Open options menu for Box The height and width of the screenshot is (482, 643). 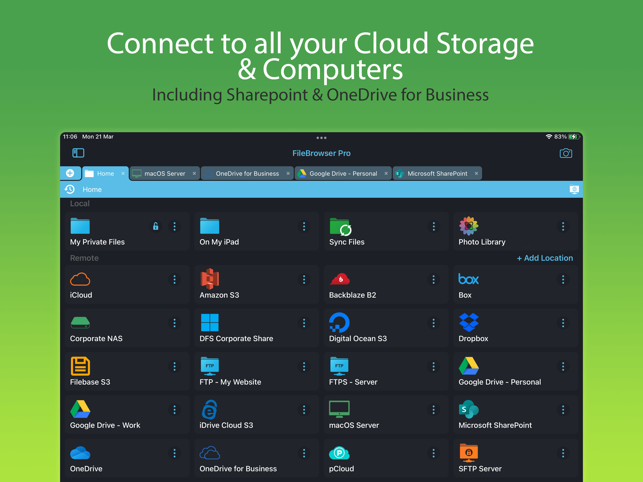tap(563, 279)
